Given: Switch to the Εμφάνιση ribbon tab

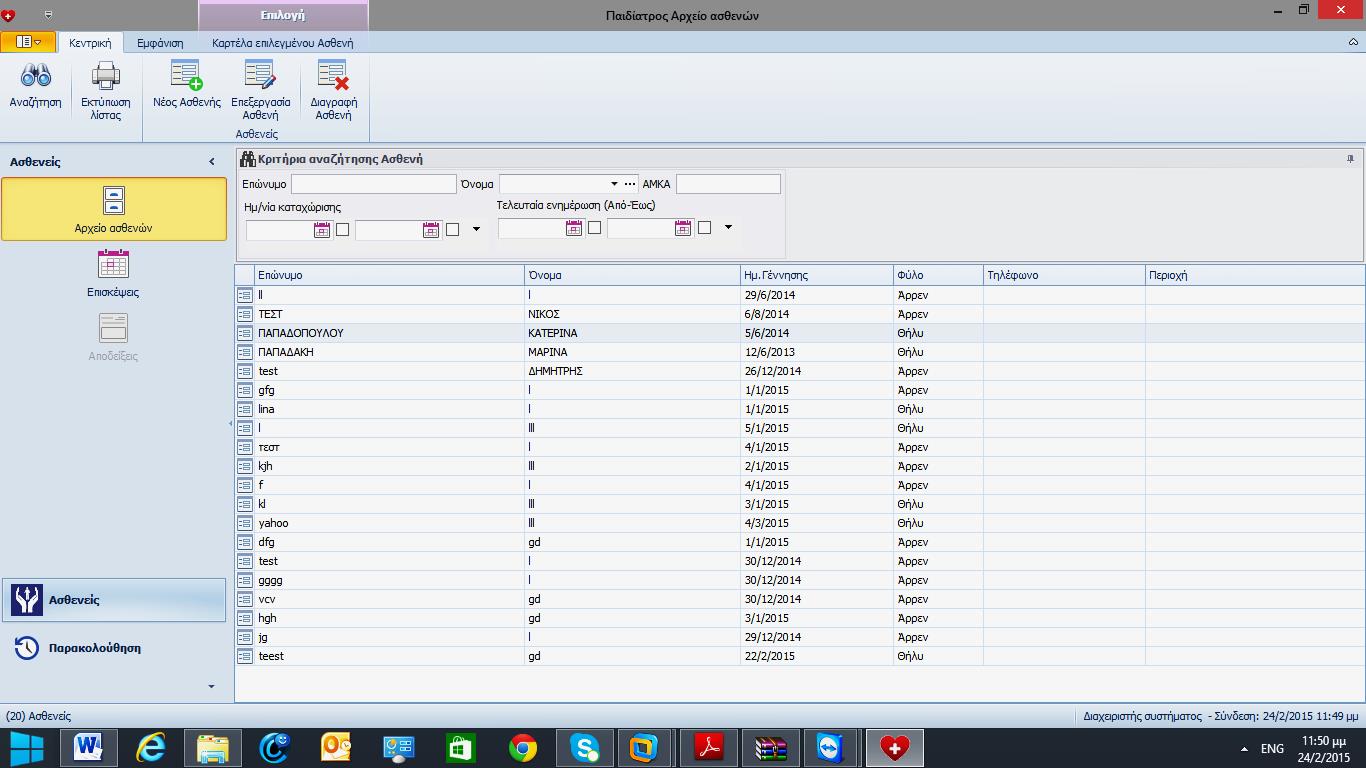Looking at the screenshot, I should [160, 43].
